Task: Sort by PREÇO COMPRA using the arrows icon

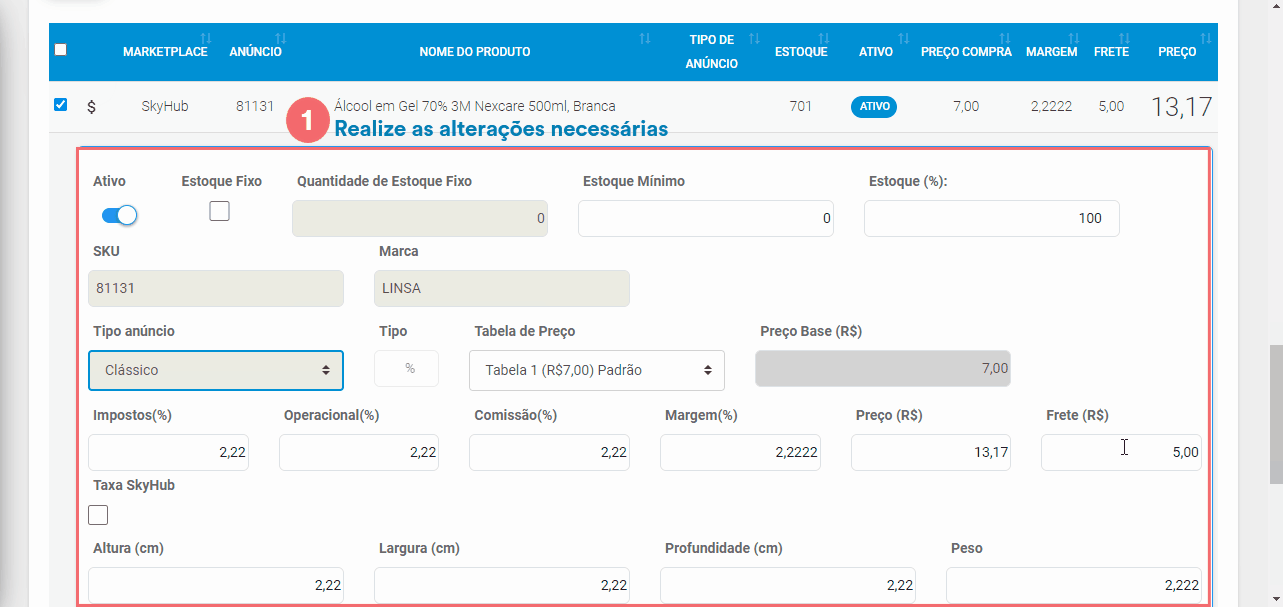Action: [x=1007, y=39]
